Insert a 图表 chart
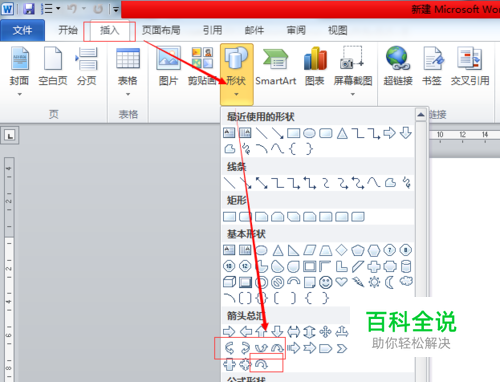500x382 pixels. pyautogui.click(x=315, y=66)
